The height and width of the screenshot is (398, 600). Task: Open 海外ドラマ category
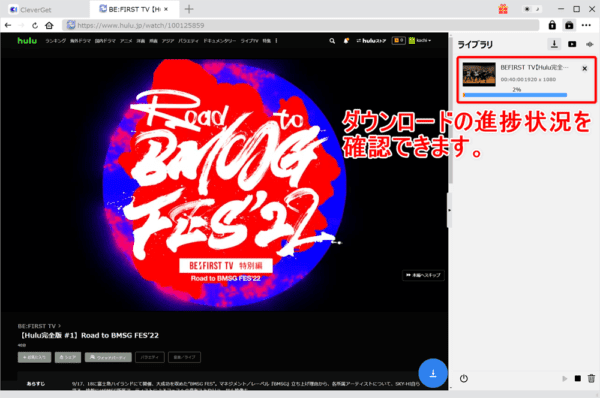pyautogui.click(x=80, y=41)
